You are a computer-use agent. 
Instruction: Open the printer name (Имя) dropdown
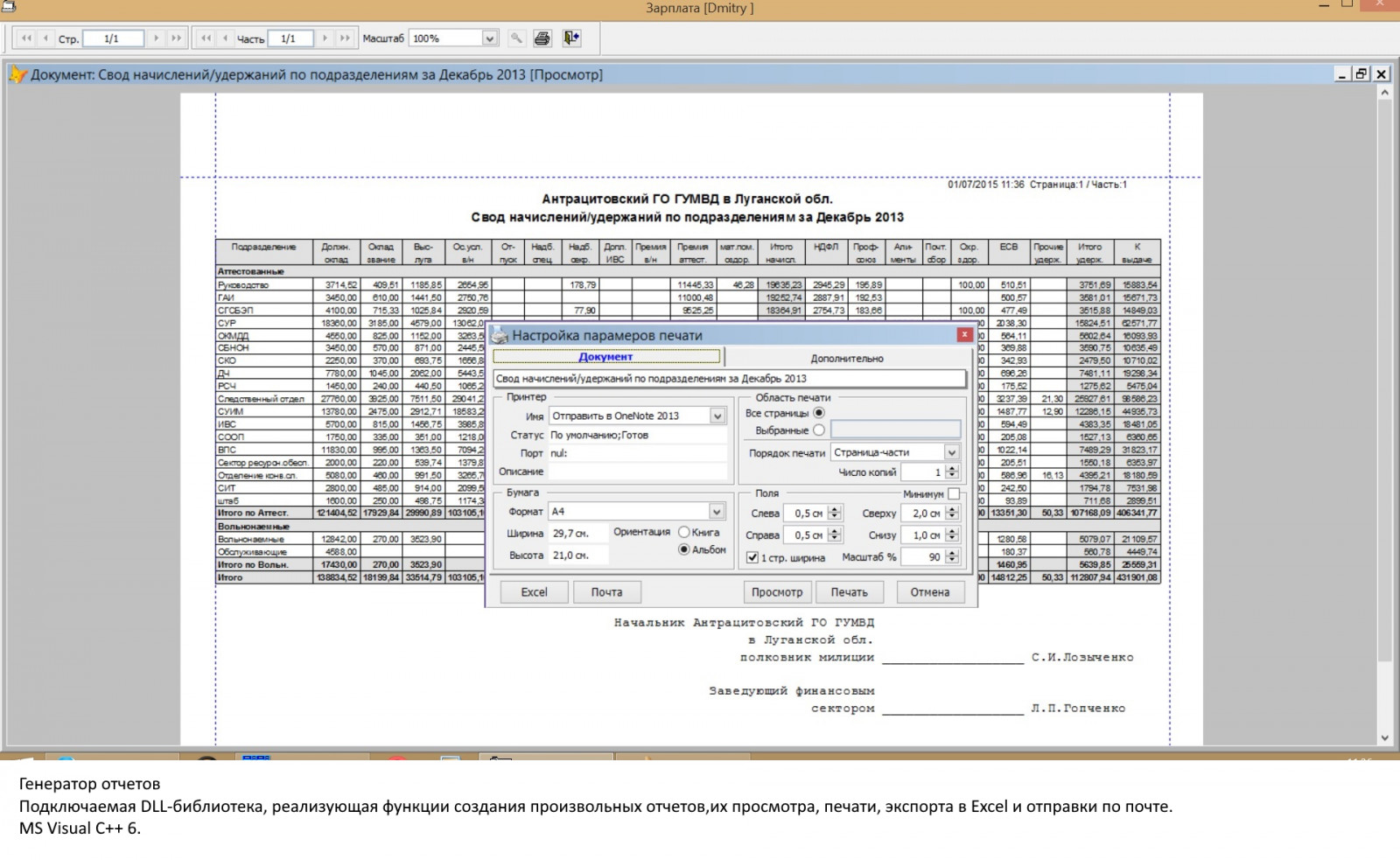click(x=717, y=416)
